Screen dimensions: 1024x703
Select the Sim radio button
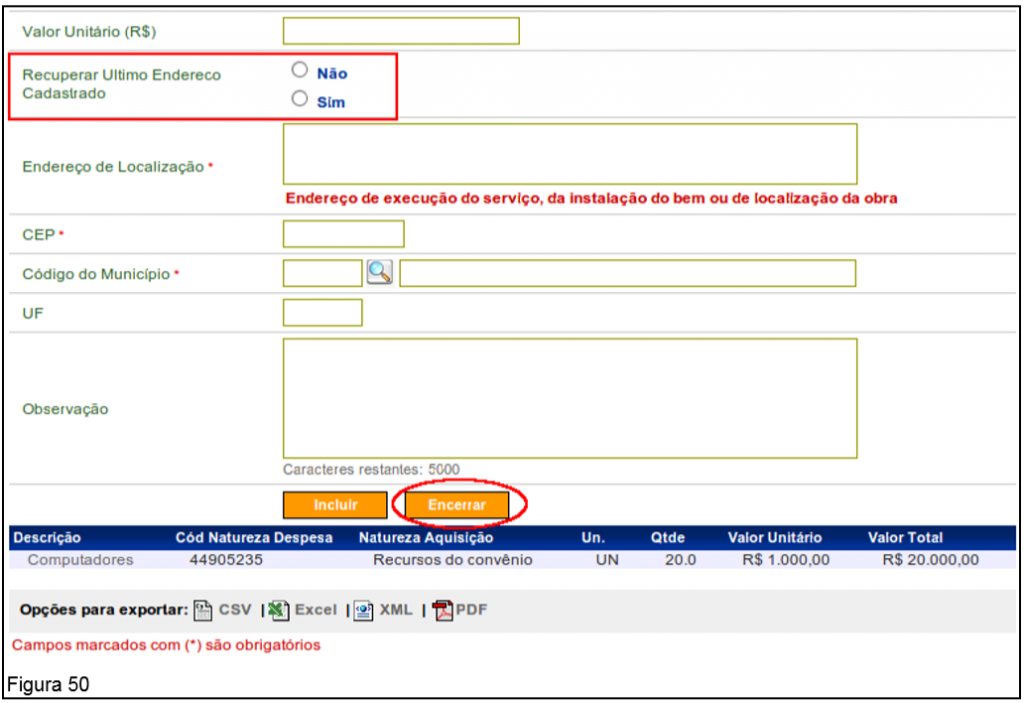pyautogui.click(x=298, y=99)
